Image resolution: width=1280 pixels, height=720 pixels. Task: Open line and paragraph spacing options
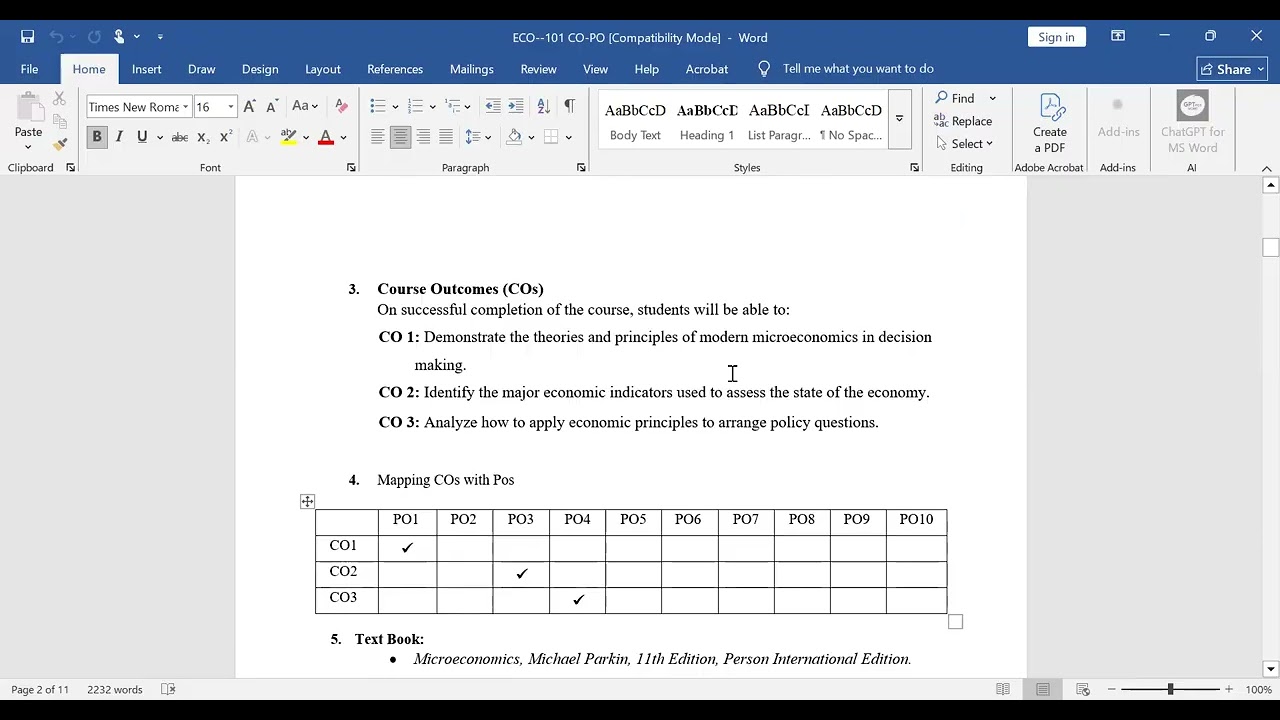(x=477, y=137)
